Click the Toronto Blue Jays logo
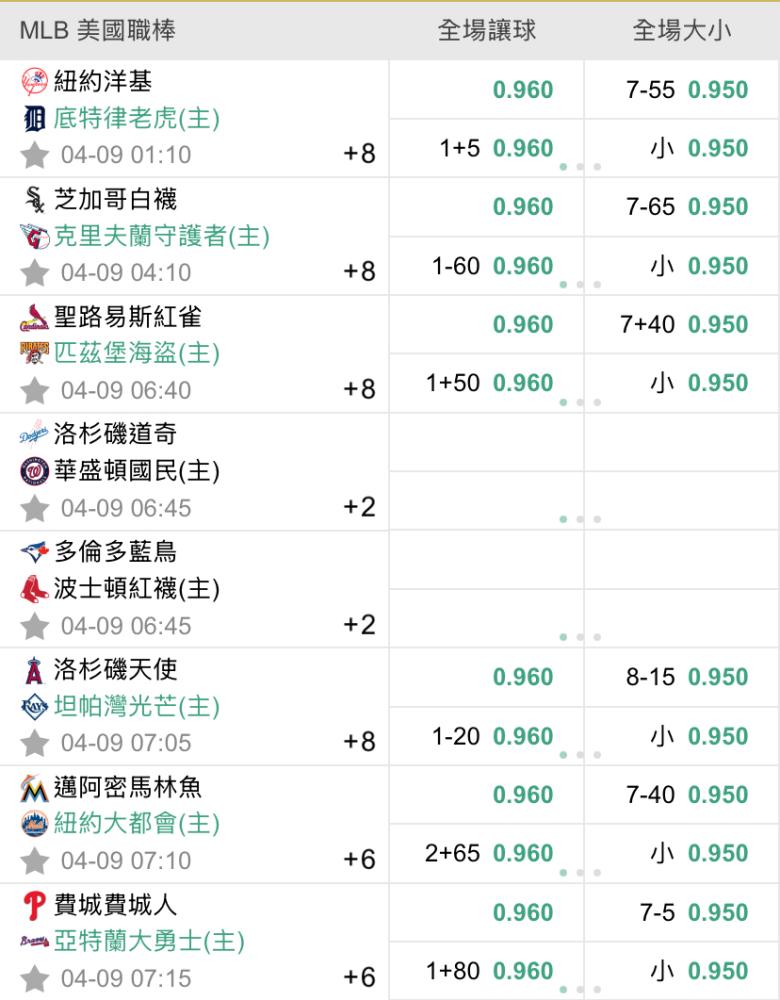The height and width of the screenshot is (1000, 780). coord(33,551)
